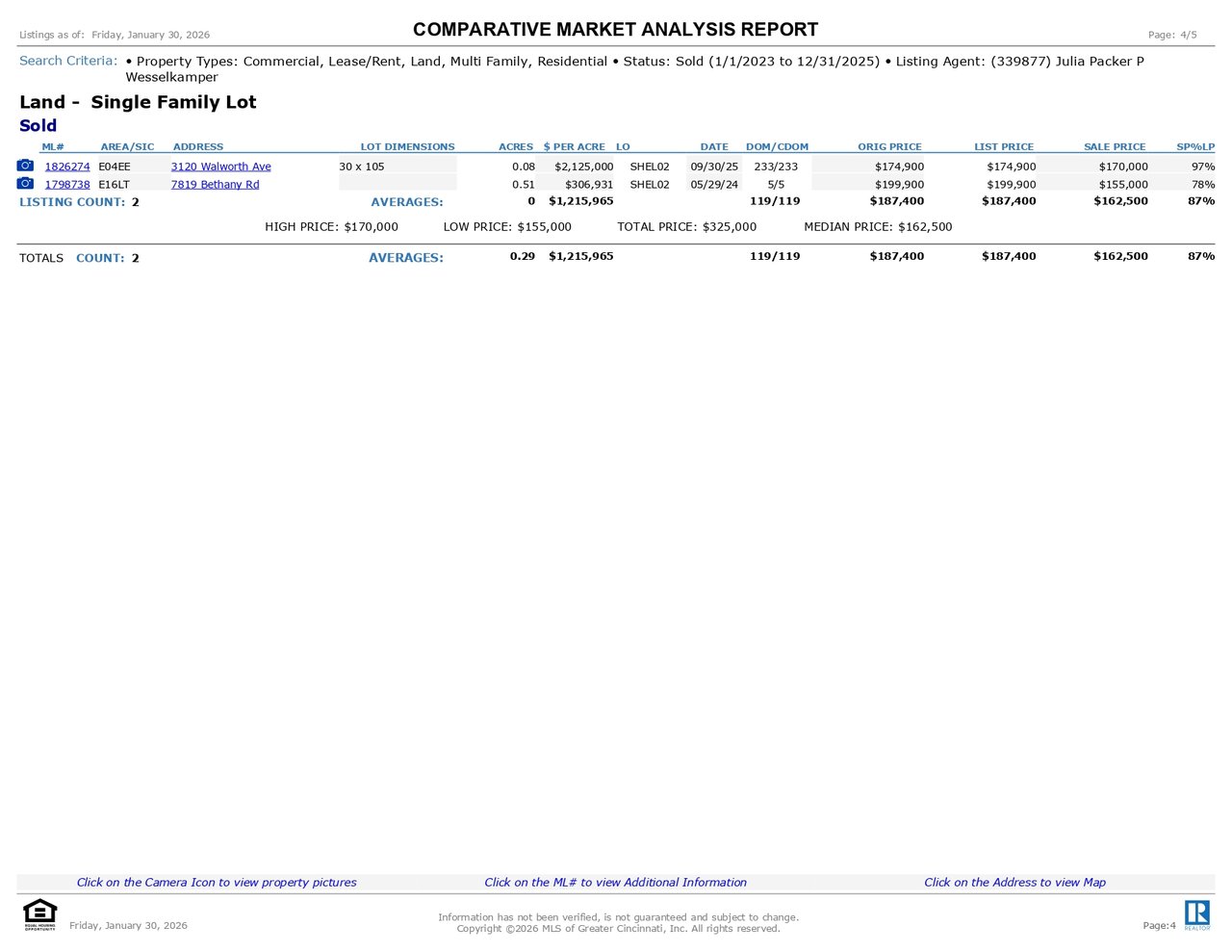This screenshot has height=952, width=1232.
Task: Click the DOM/CDOM column header
Action: click(x=777, y=146)
